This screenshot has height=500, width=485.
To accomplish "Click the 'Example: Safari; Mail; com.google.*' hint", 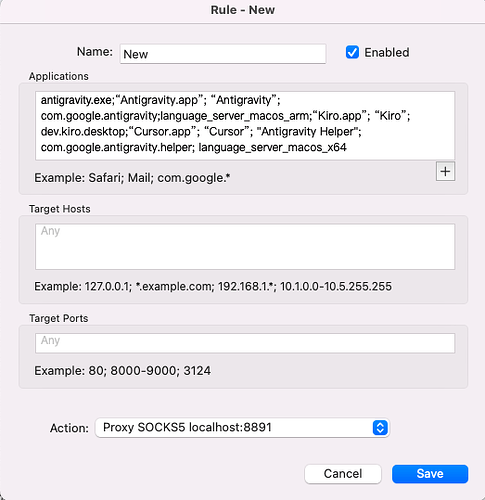I will click(x=132, y=178).
